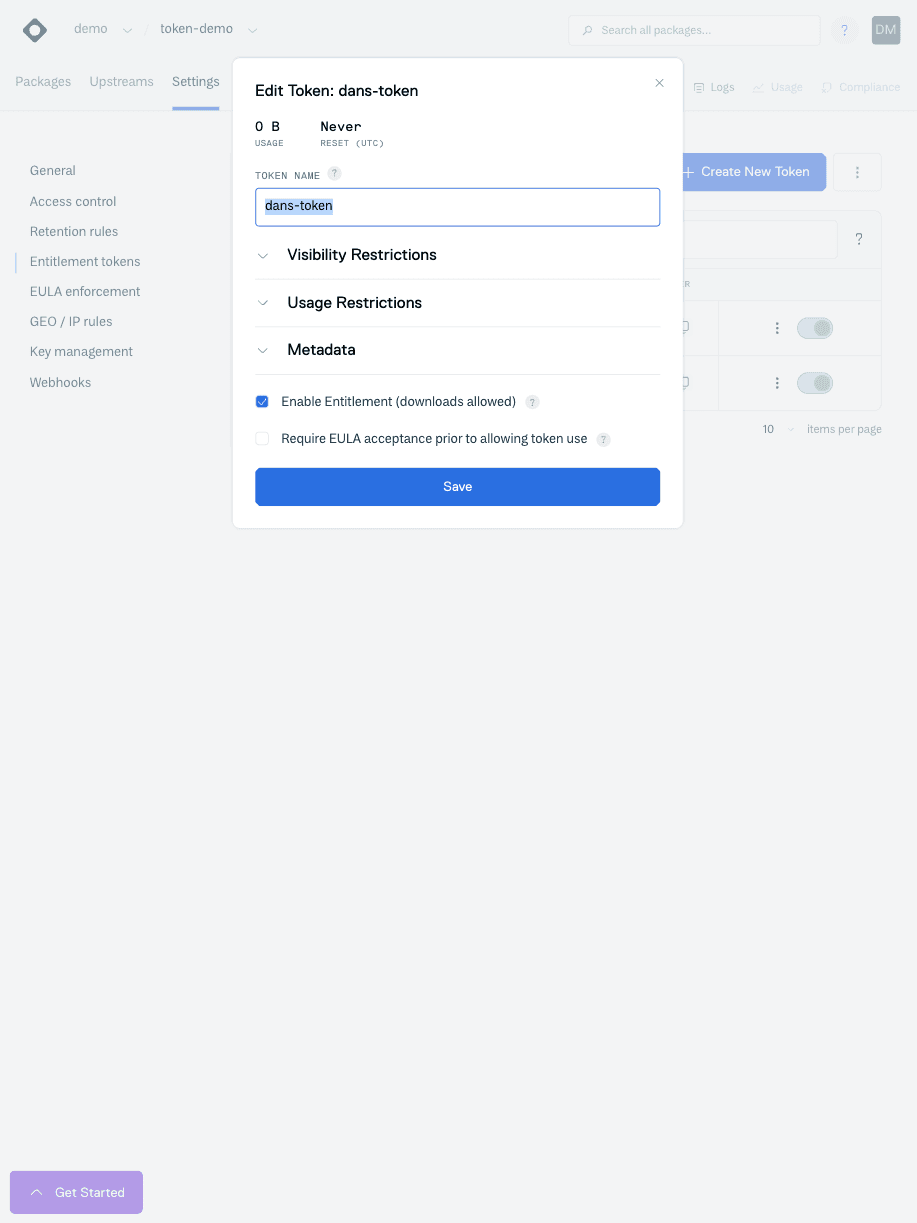Click inside the TOKEN NAME input field
This screenshot has height=1223, width=917.
(x=457, y=207)
